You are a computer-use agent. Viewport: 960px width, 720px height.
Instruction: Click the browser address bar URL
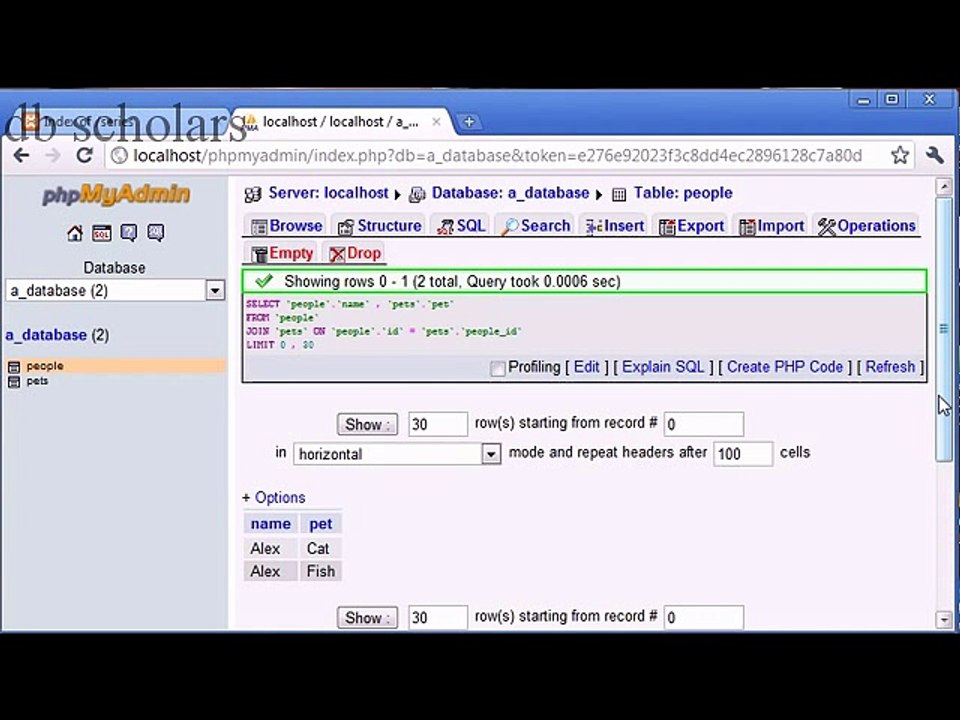[497, 156]
